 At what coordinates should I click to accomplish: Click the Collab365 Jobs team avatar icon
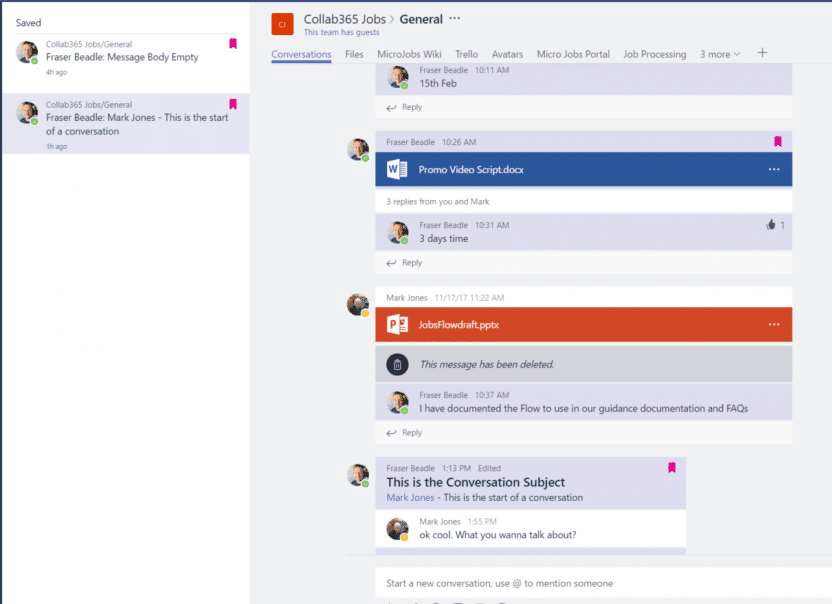point(282,24)
